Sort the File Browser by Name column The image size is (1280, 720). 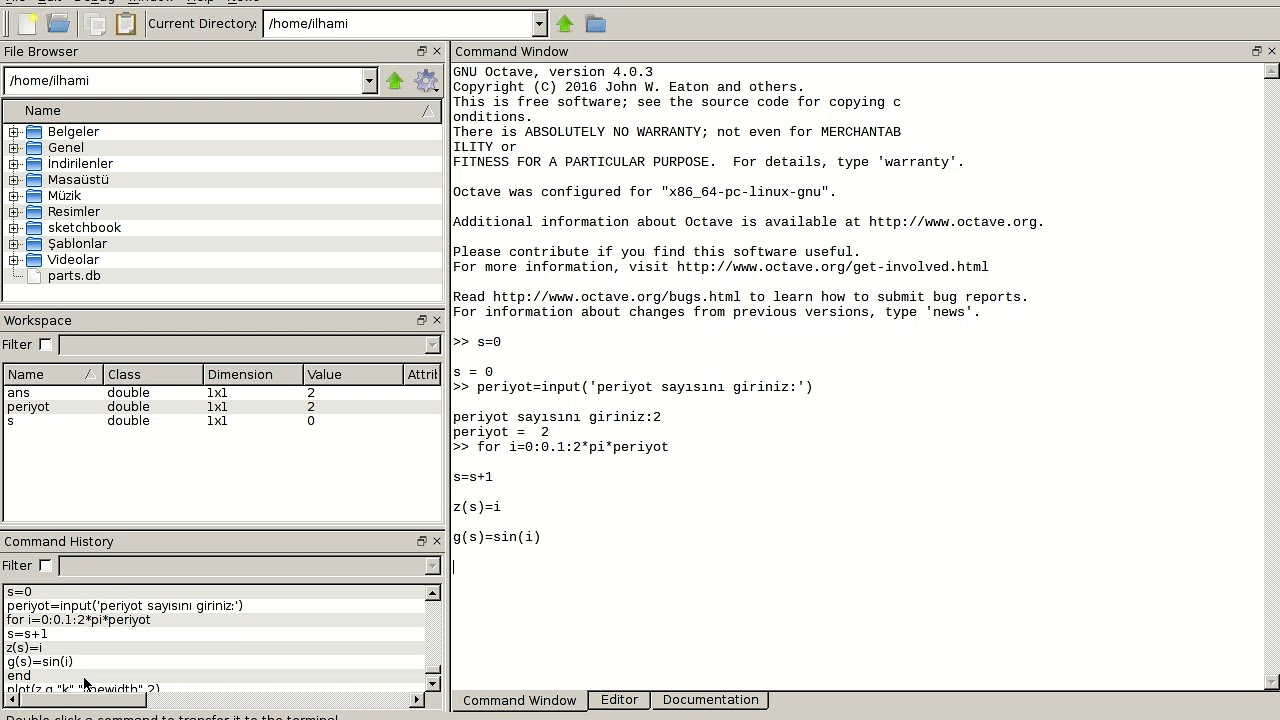coord(222,111)
